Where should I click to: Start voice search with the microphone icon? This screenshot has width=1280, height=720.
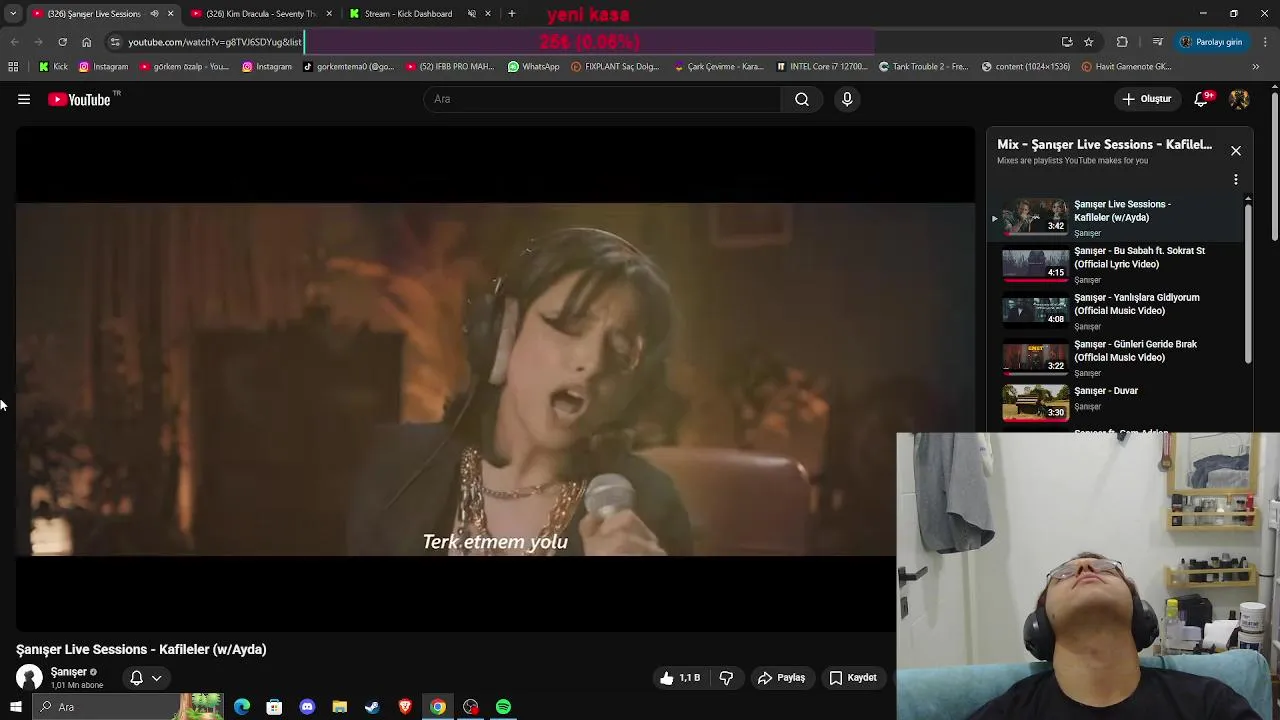[847, 99]
